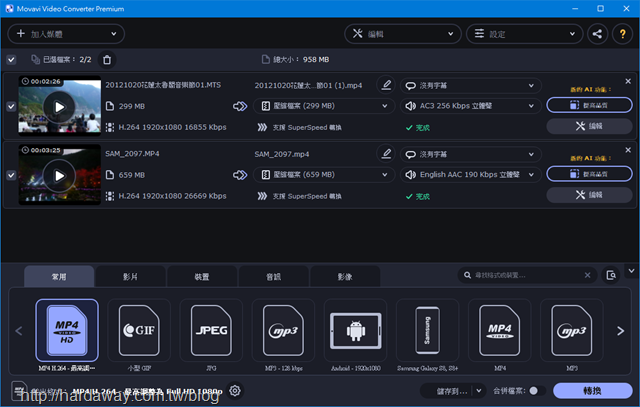Play the 00:02:26 video preview

coord(60,107)
